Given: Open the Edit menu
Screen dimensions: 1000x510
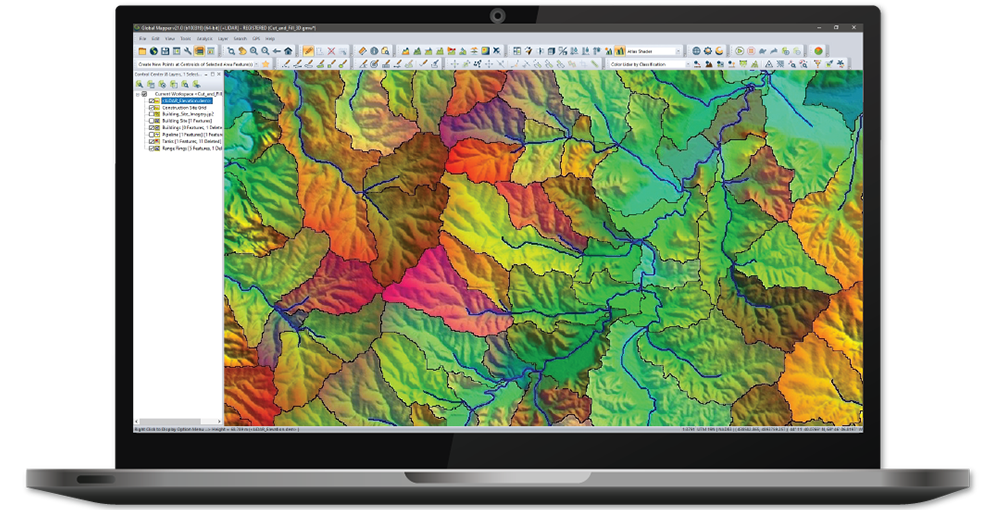Looking at the screenshot, I should click(155, 39).
